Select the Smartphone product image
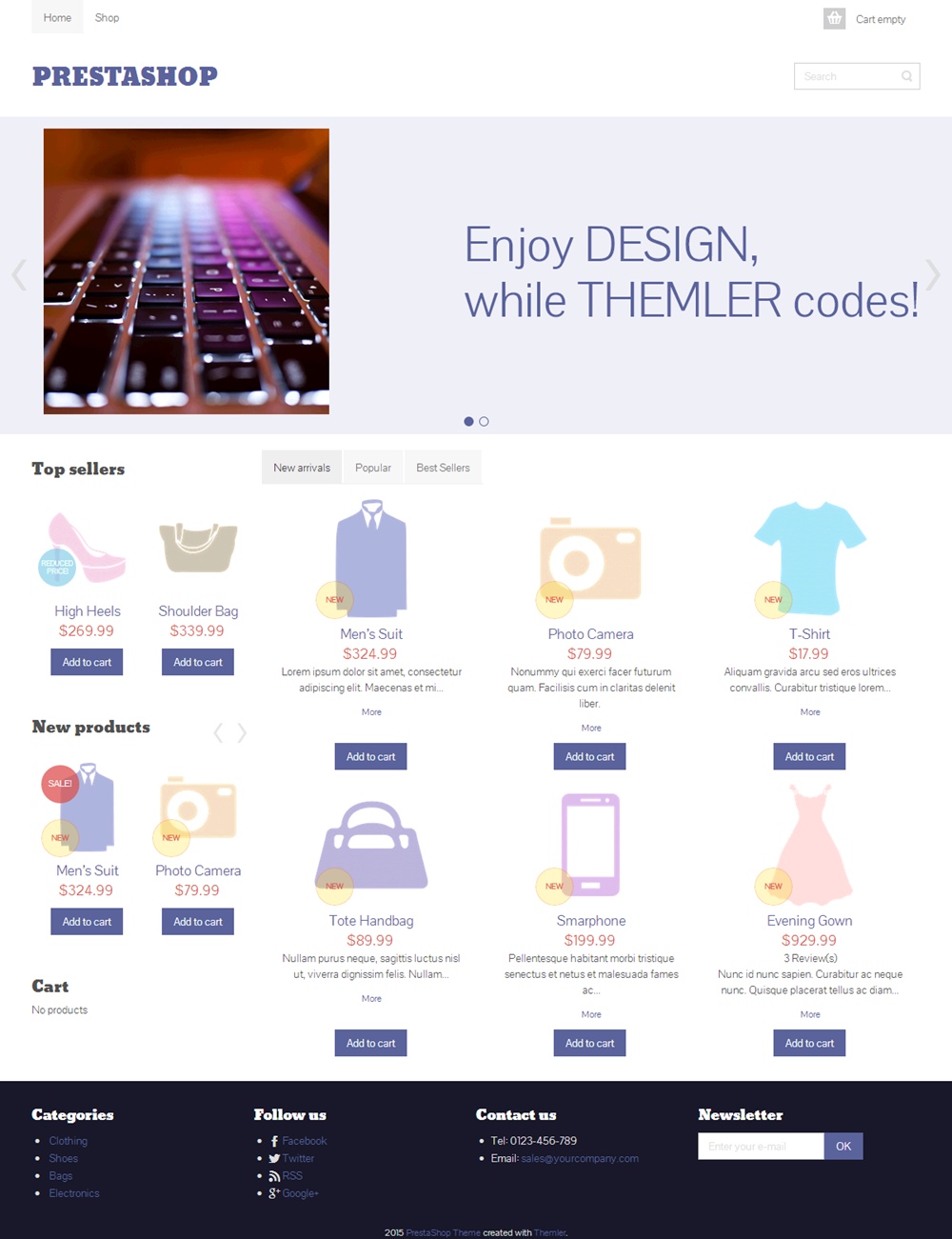The width and height of the screenshot is (952, 1239). tap(590, 845)
